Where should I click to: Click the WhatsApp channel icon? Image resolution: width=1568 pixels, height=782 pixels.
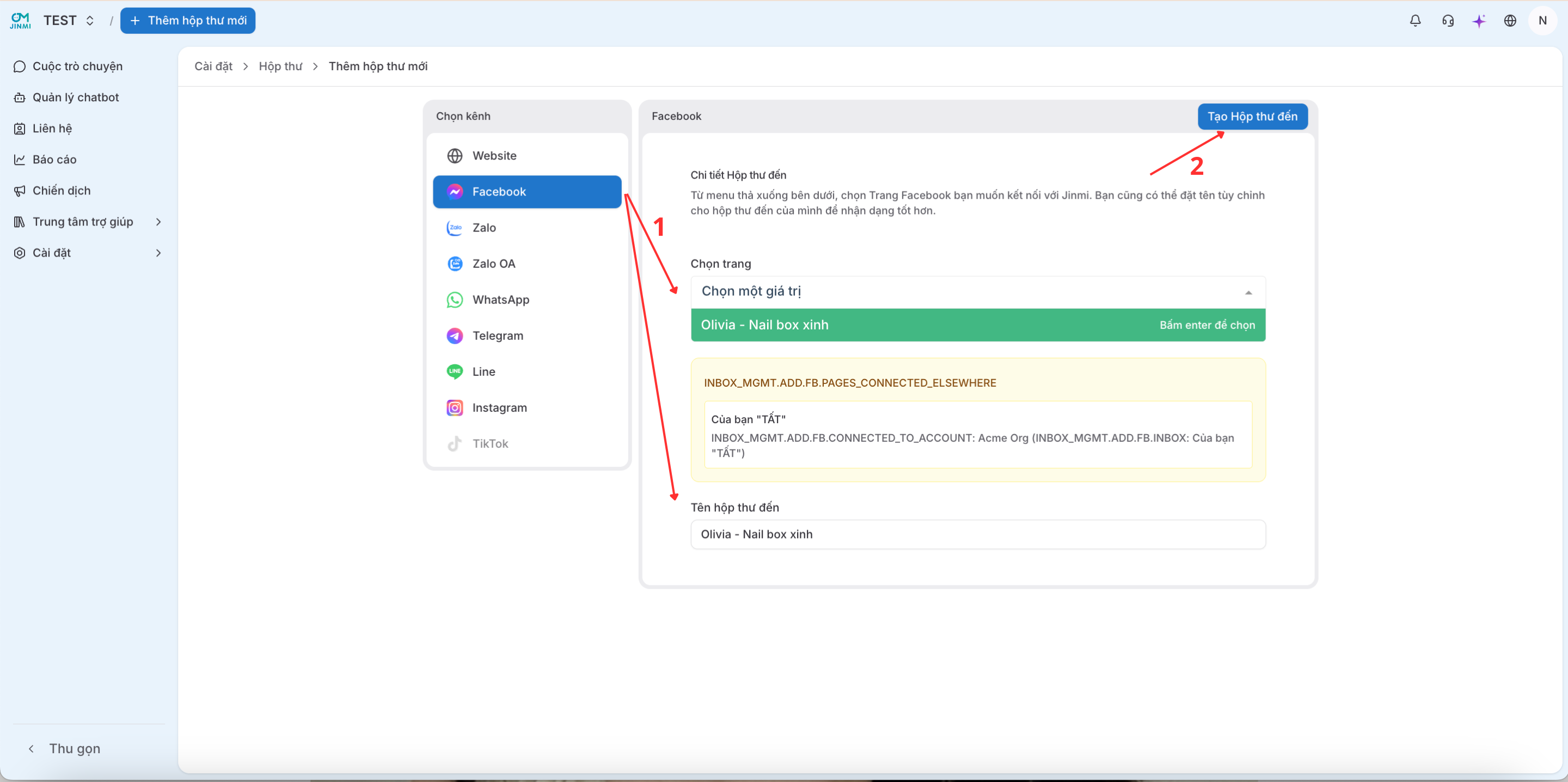[455, 300]
